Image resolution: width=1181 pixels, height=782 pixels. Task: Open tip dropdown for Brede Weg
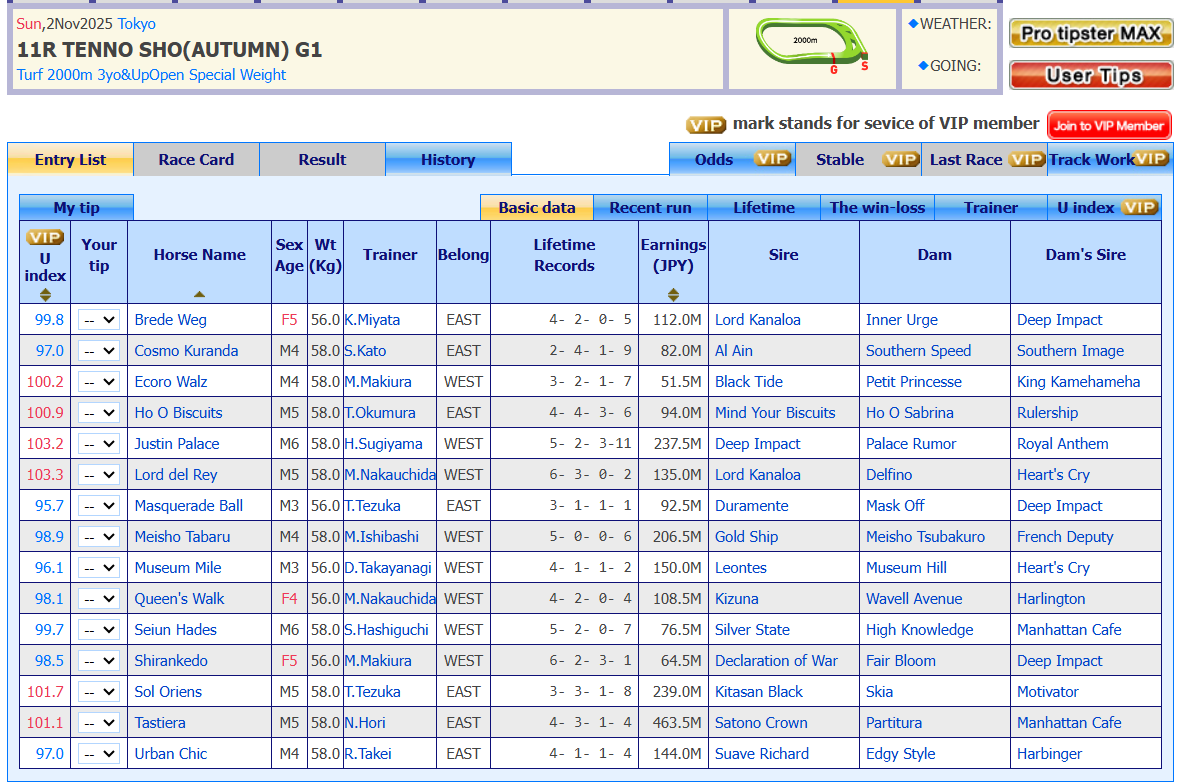coord(99,319)
